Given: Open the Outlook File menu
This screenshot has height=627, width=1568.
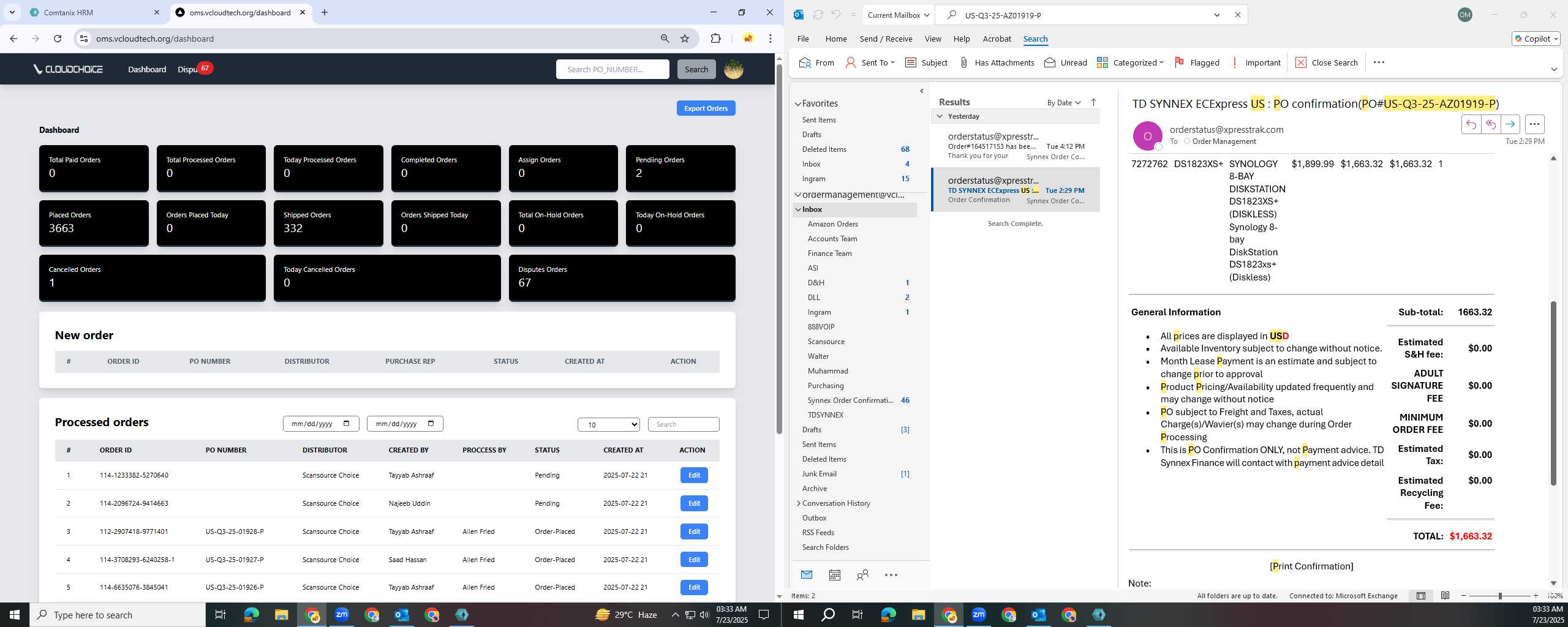Looking at the screenshot, I should click(x=802, y=39).
